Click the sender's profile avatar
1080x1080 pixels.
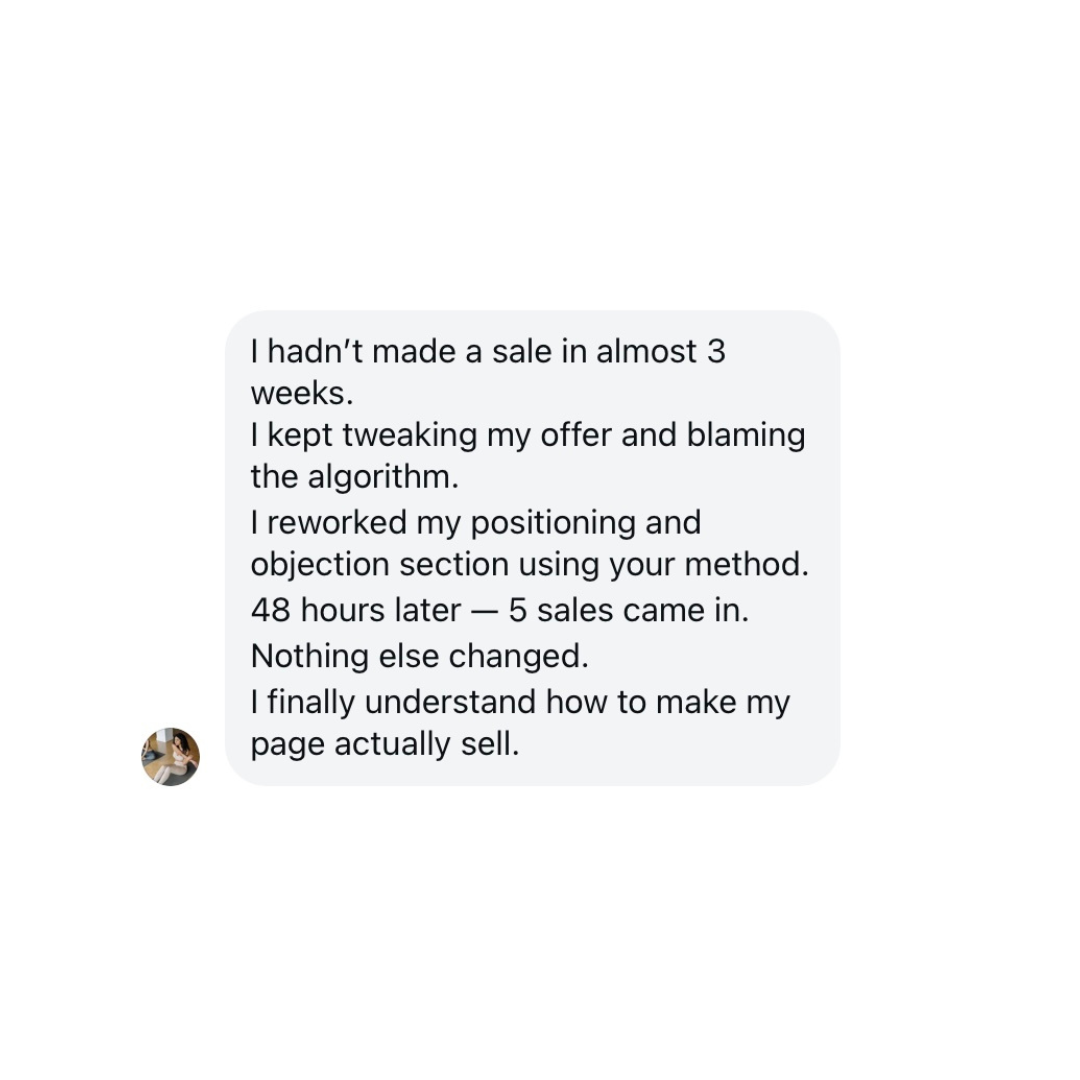[x=170, y=757]
